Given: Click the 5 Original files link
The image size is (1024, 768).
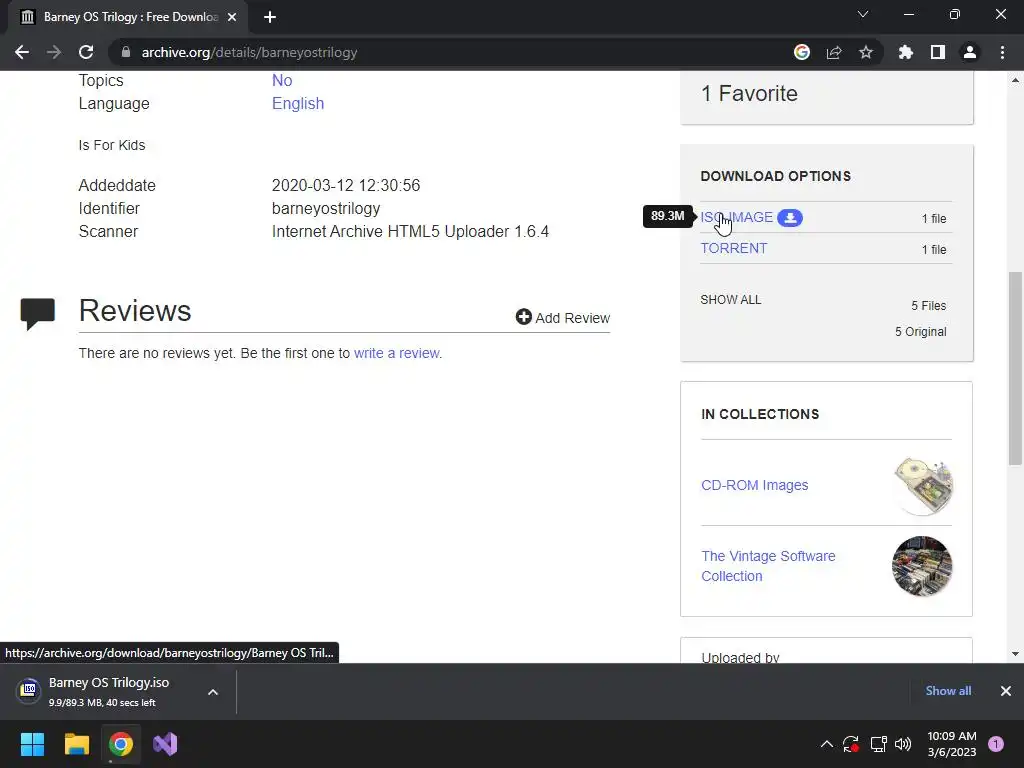Looking at the screenshot, I should click(920, 332).
